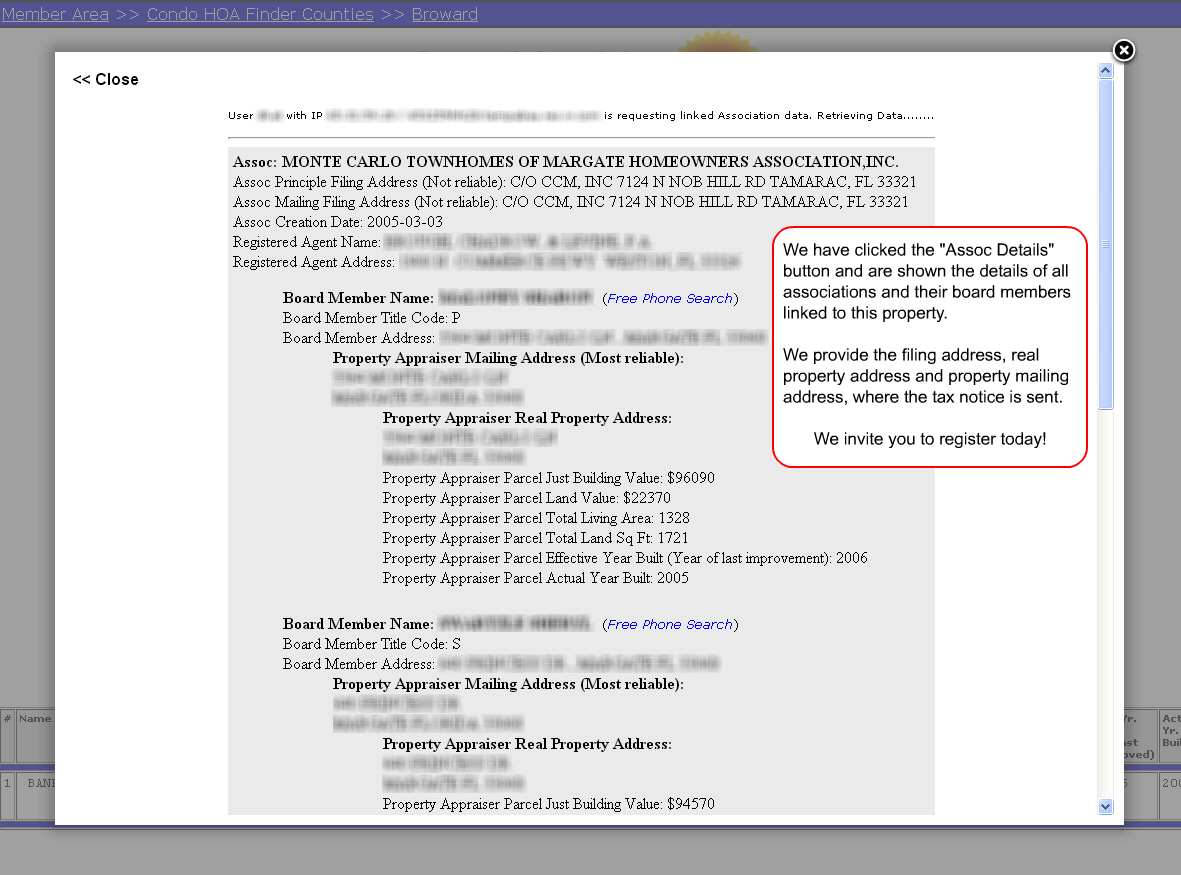
Task: Click the Assoc Creation Date 2005-03-03 line
Action: 338,222
